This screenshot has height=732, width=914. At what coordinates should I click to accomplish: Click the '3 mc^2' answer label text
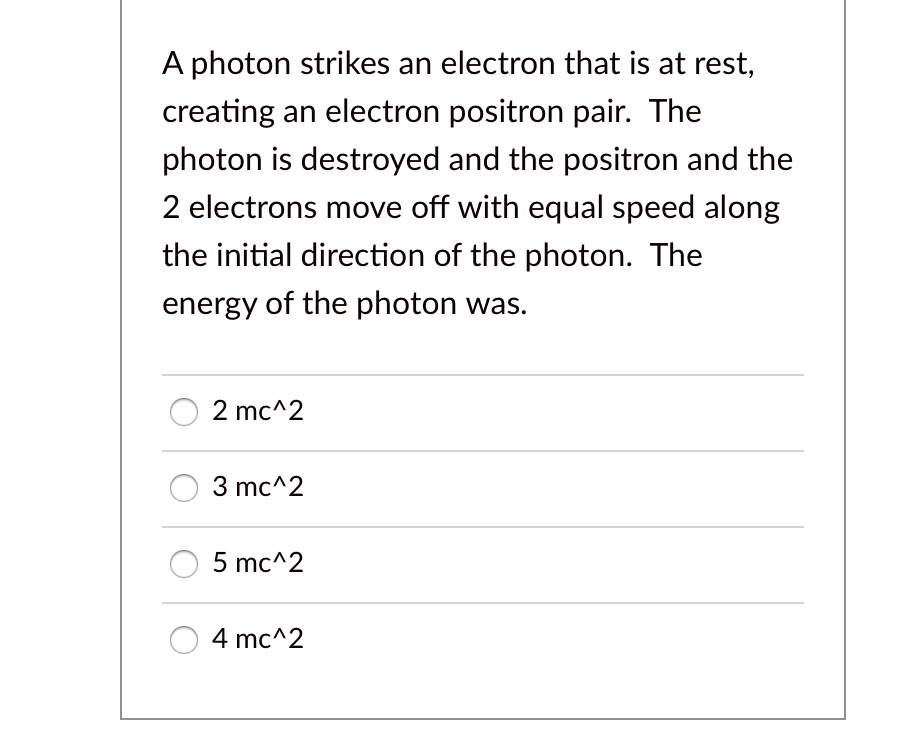coord(258,487)
